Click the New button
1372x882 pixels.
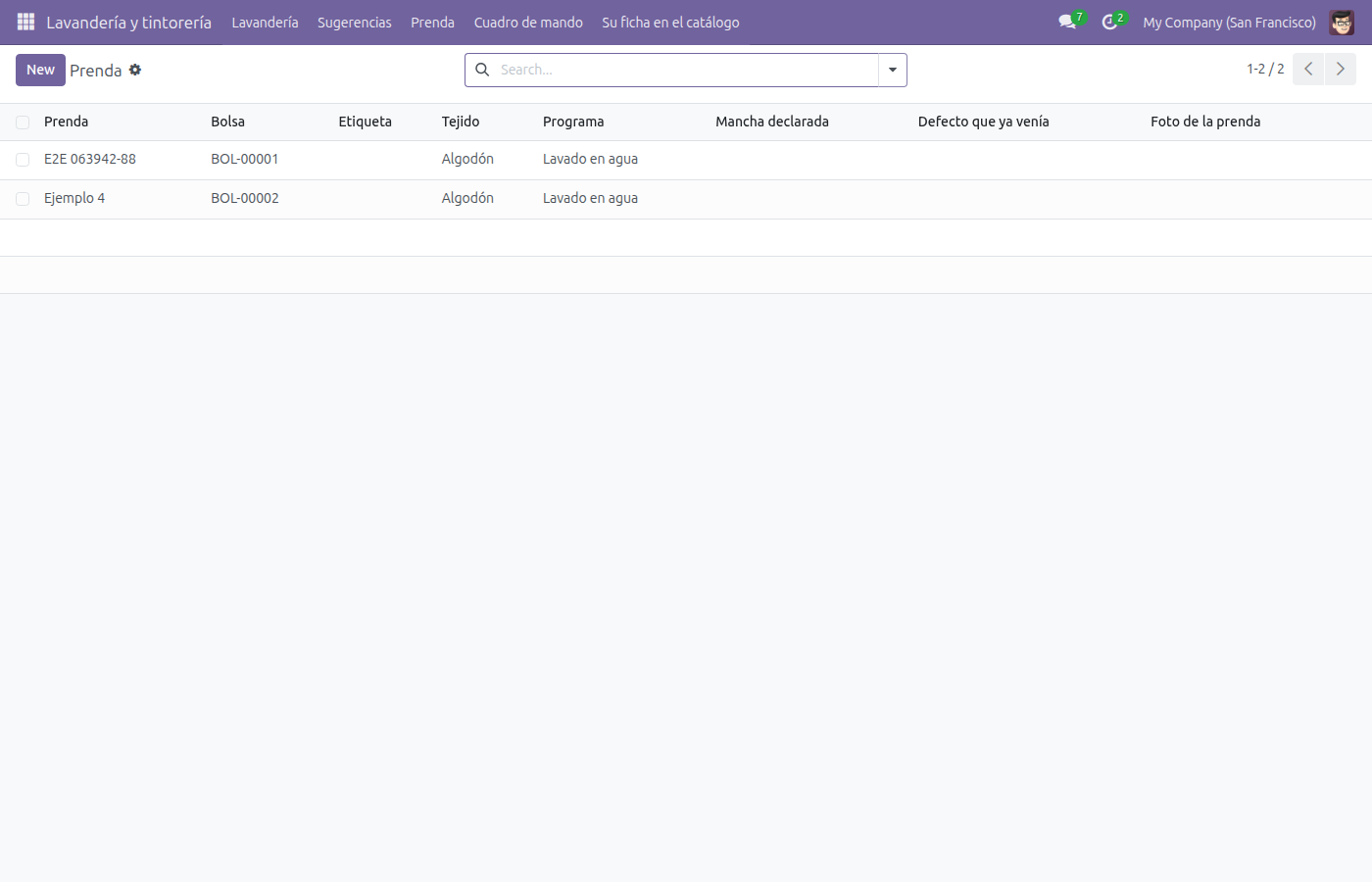40,70
